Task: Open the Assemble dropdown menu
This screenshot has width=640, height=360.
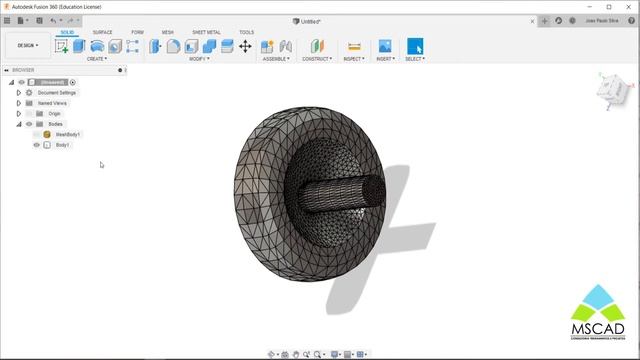Action: coord(276,59)
